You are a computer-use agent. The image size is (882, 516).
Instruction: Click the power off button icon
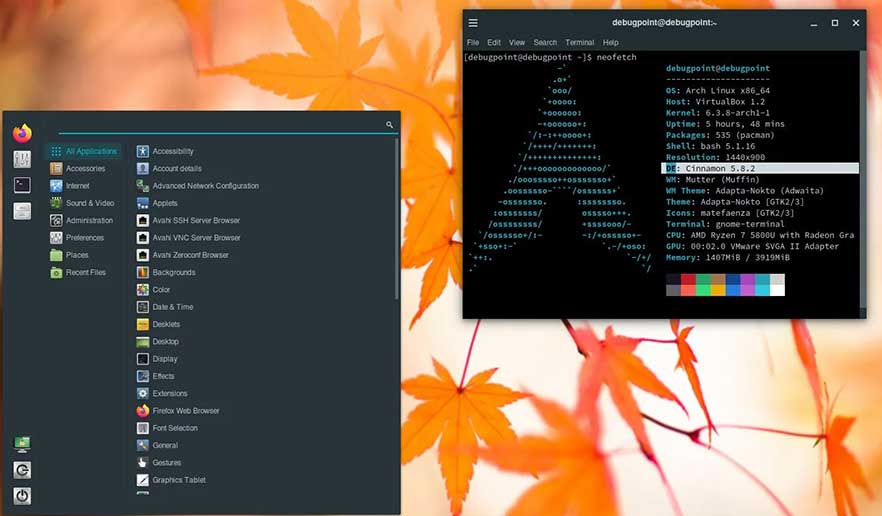pos(22,496)
